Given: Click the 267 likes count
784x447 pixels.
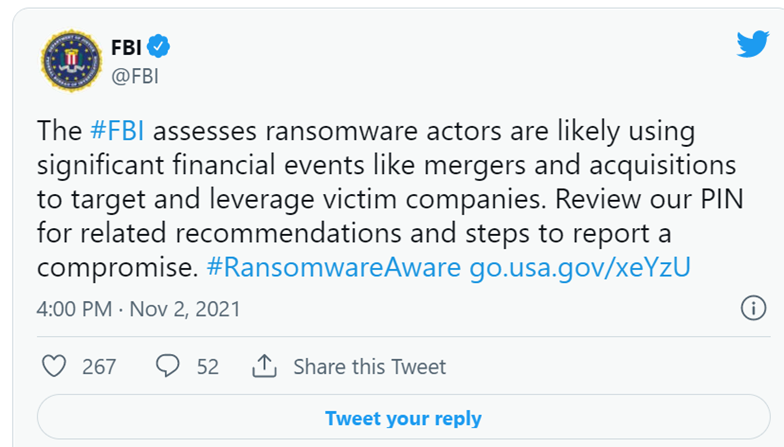Looking at the screenshot, I should pos(99,367).
